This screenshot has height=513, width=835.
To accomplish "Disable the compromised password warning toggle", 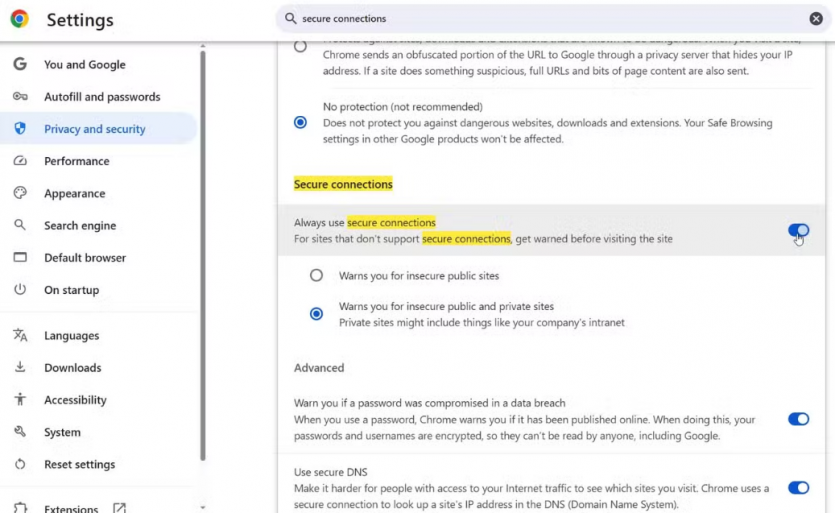I will click(798, 419).
